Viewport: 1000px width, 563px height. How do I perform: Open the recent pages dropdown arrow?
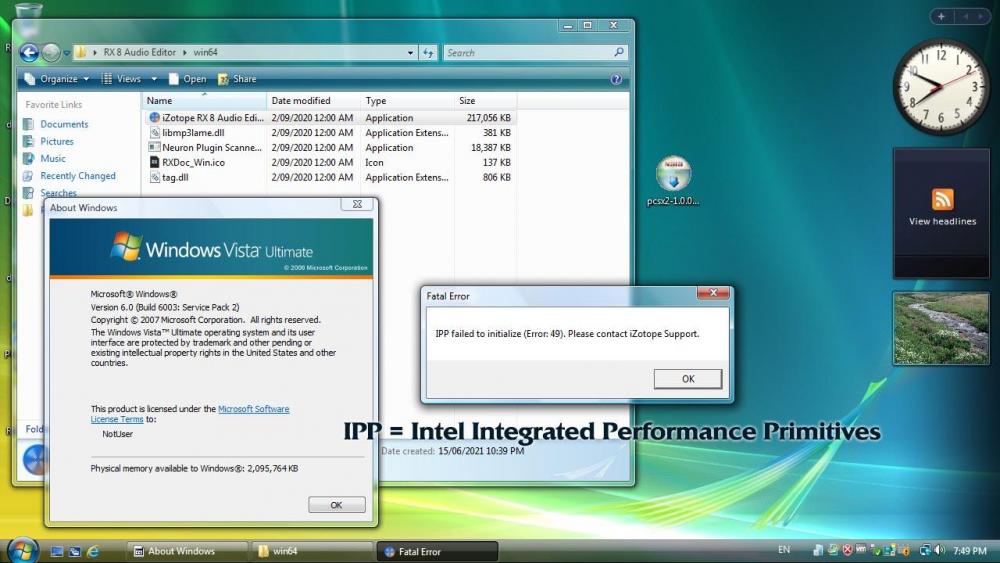66,53
